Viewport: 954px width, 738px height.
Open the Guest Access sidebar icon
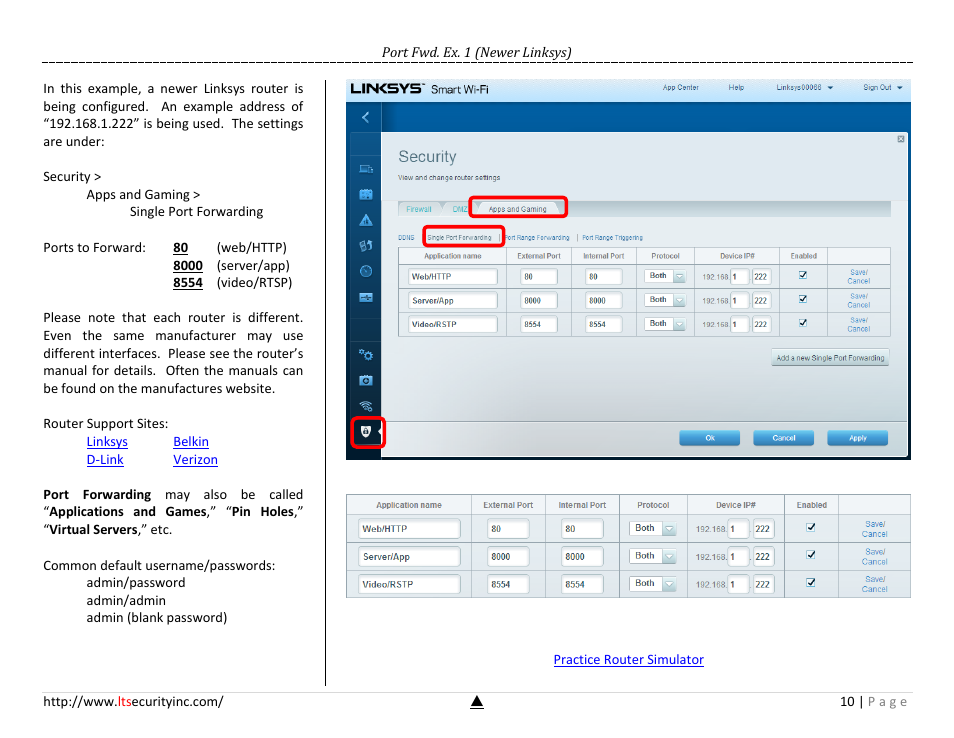pos(366,195)
